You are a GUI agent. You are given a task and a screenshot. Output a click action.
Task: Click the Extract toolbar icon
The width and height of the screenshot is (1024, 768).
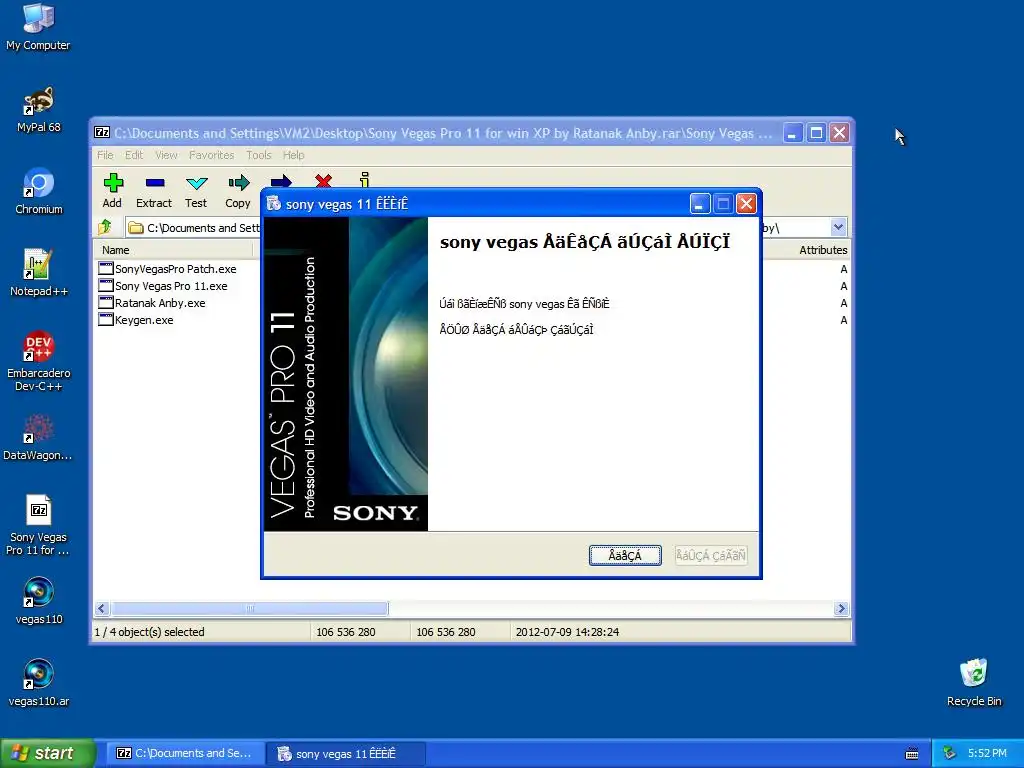(154, 190)
